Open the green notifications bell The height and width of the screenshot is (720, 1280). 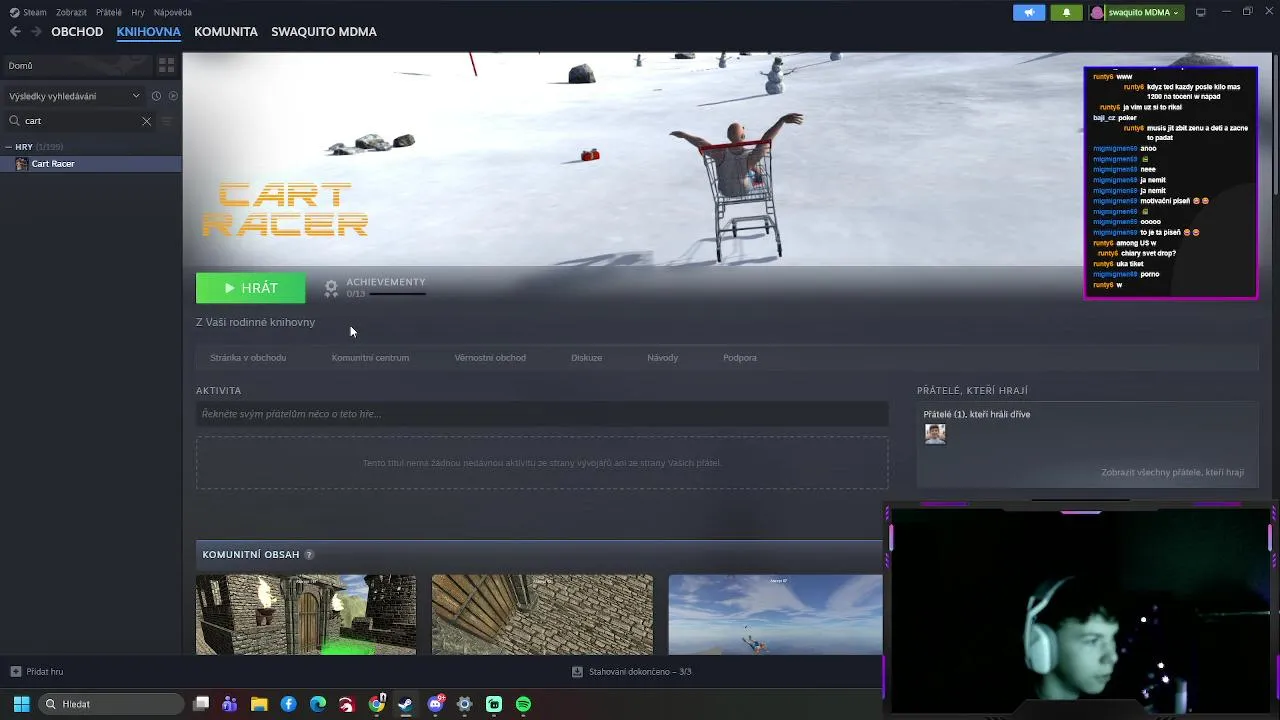(x=1066, y=12)
